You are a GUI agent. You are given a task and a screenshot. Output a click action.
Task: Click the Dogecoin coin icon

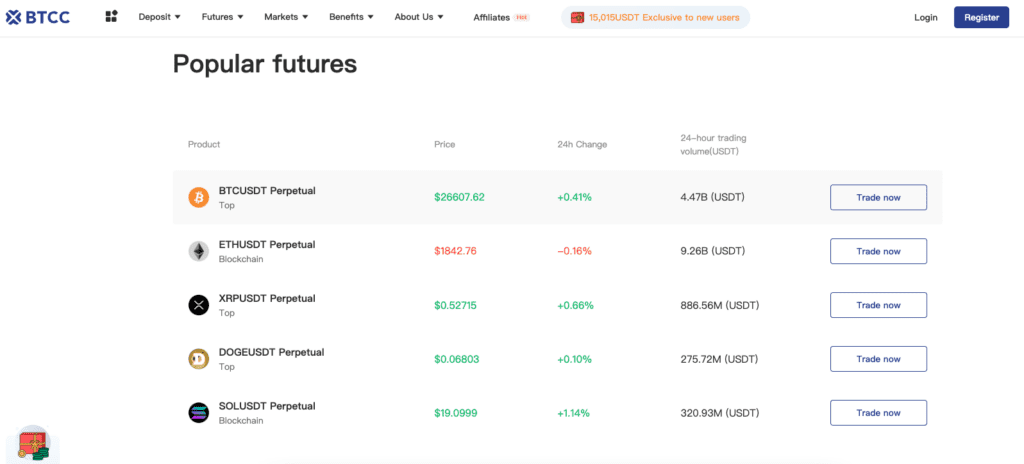tap(199, 359)
